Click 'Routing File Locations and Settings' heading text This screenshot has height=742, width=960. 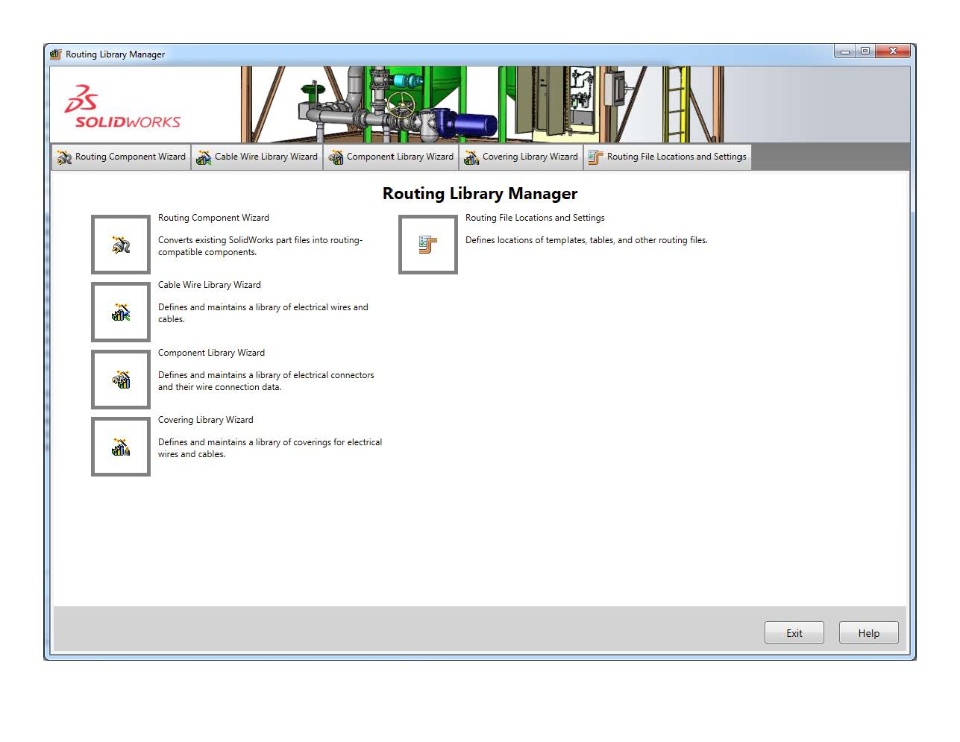pyautogui.click(x=534, y=218)
